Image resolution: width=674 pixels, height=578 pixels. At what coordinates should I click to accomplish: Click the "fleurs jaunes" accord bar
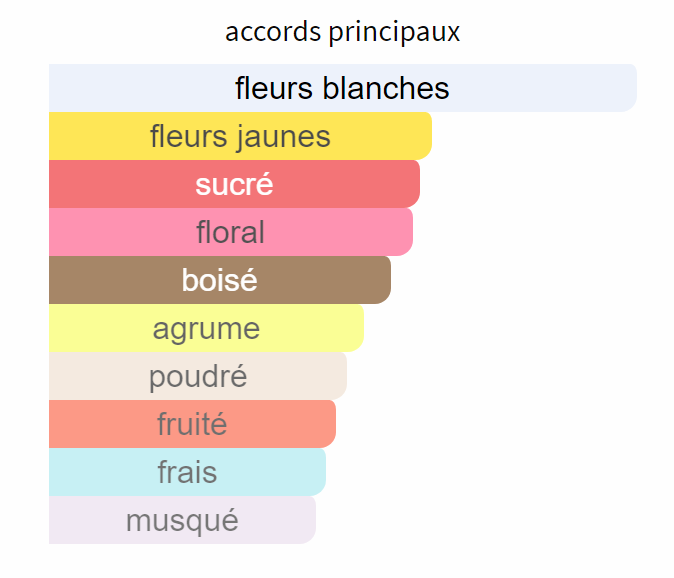(x=240, y=136)
